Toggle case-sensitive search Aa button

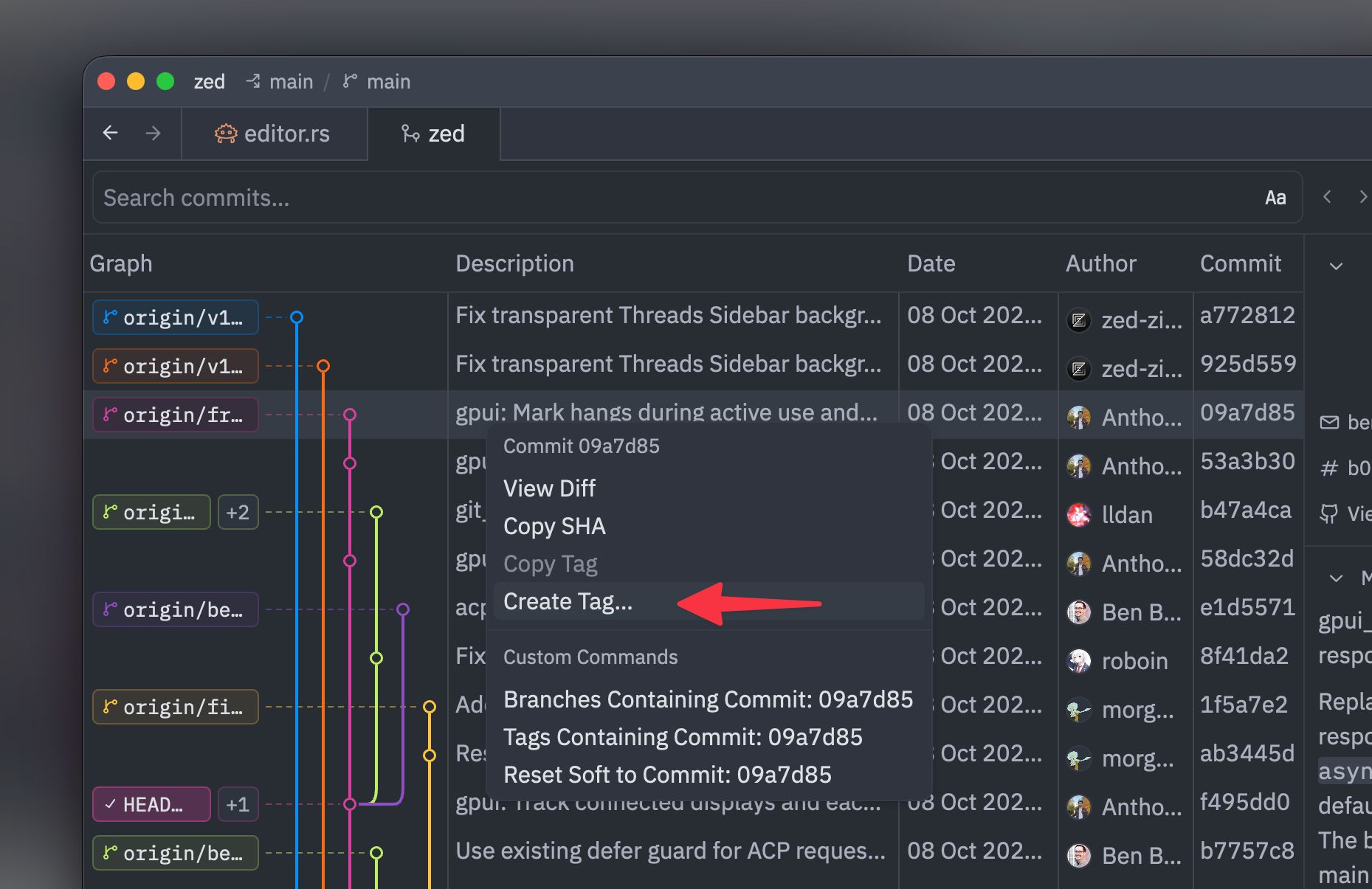pos(1275,198)
